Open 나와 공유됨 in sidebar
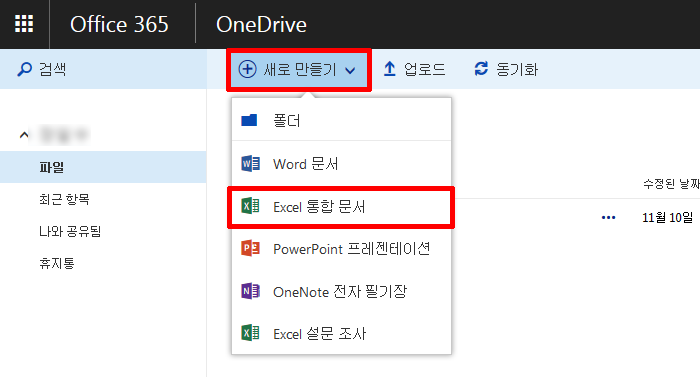The width and height of the screenshot is (700, 377). [x=70, y=231]
